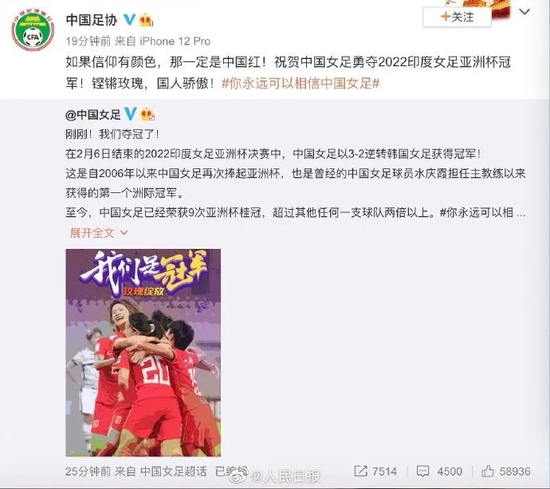Expand full text via 展开全文
The width and height of the screenshot is (550, 489).
coord(92,233)
